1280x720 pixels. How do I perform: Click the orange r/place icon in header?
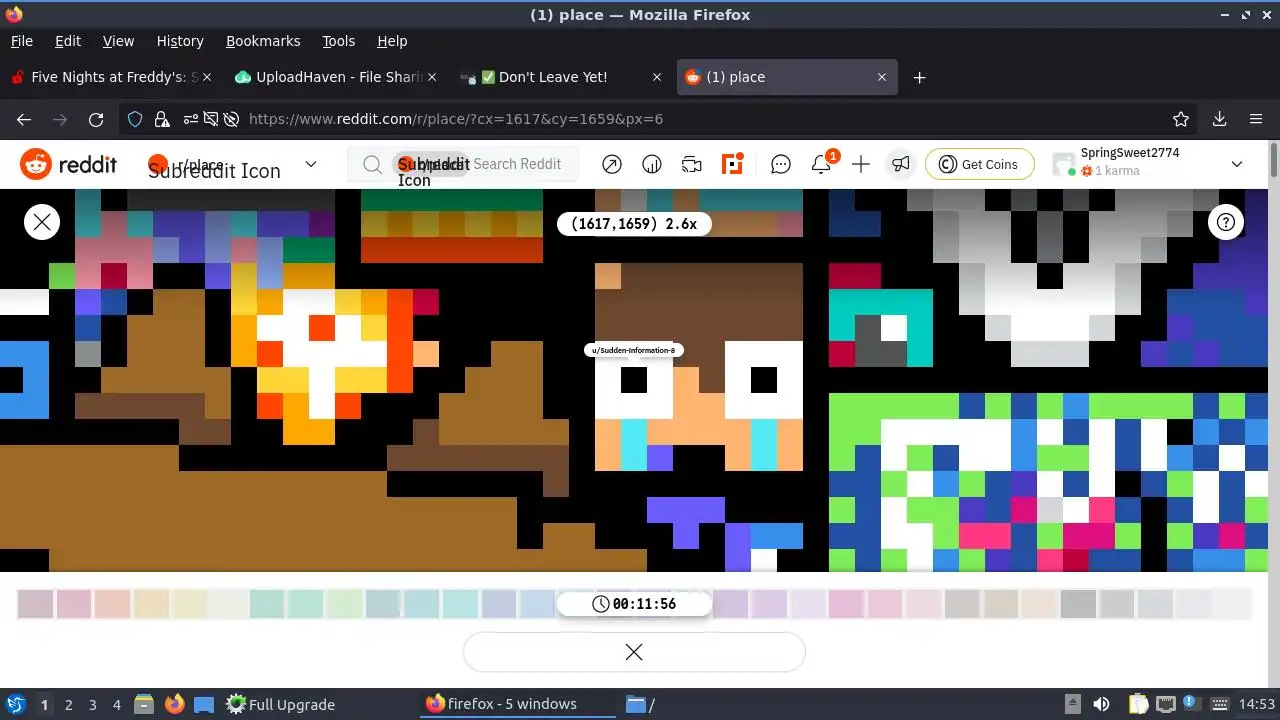[733, 165]
